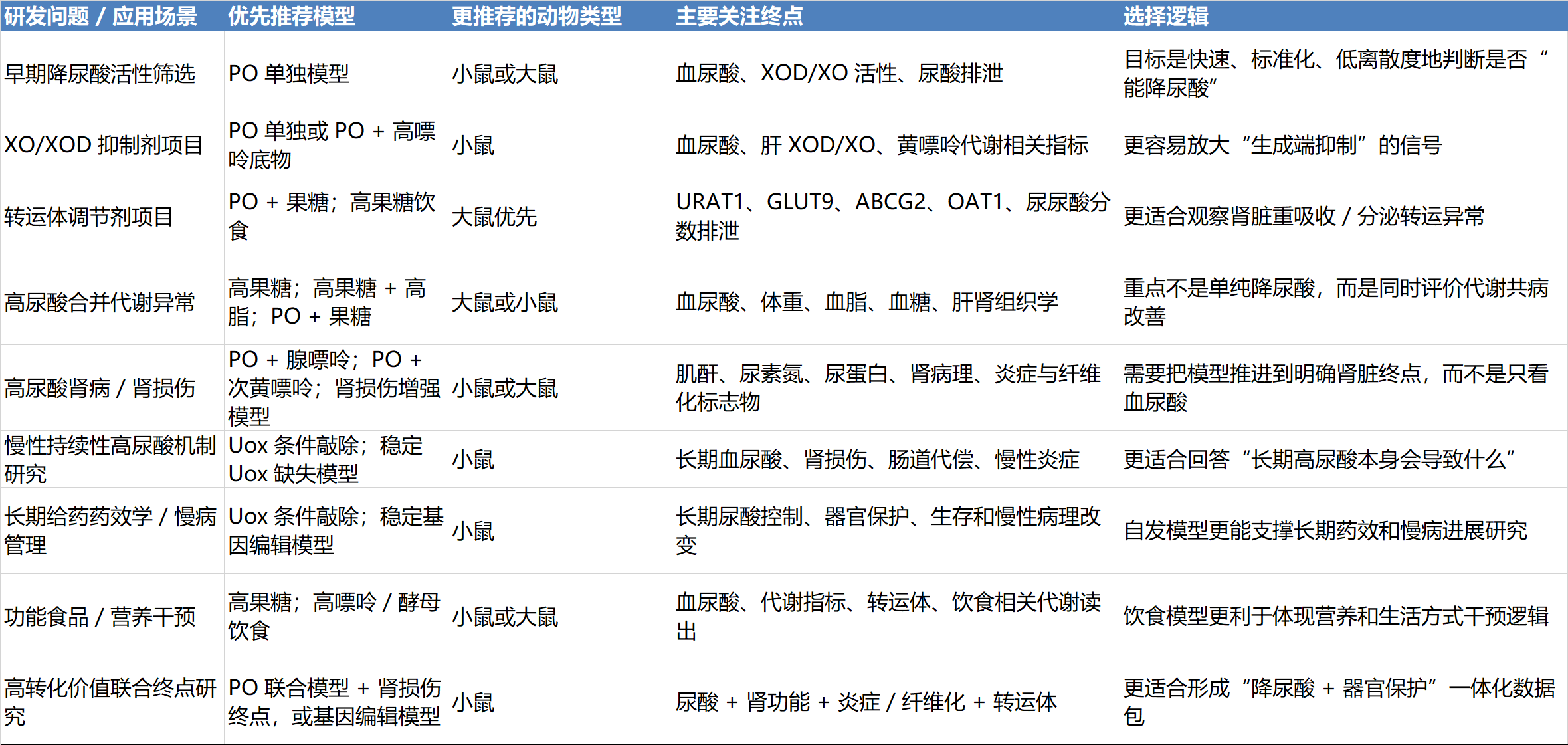Click the 长期给药药效学 / 慢病管理 cell
Screen dimensions: 1568x745
pyautogui.click(x=110, y=530)
